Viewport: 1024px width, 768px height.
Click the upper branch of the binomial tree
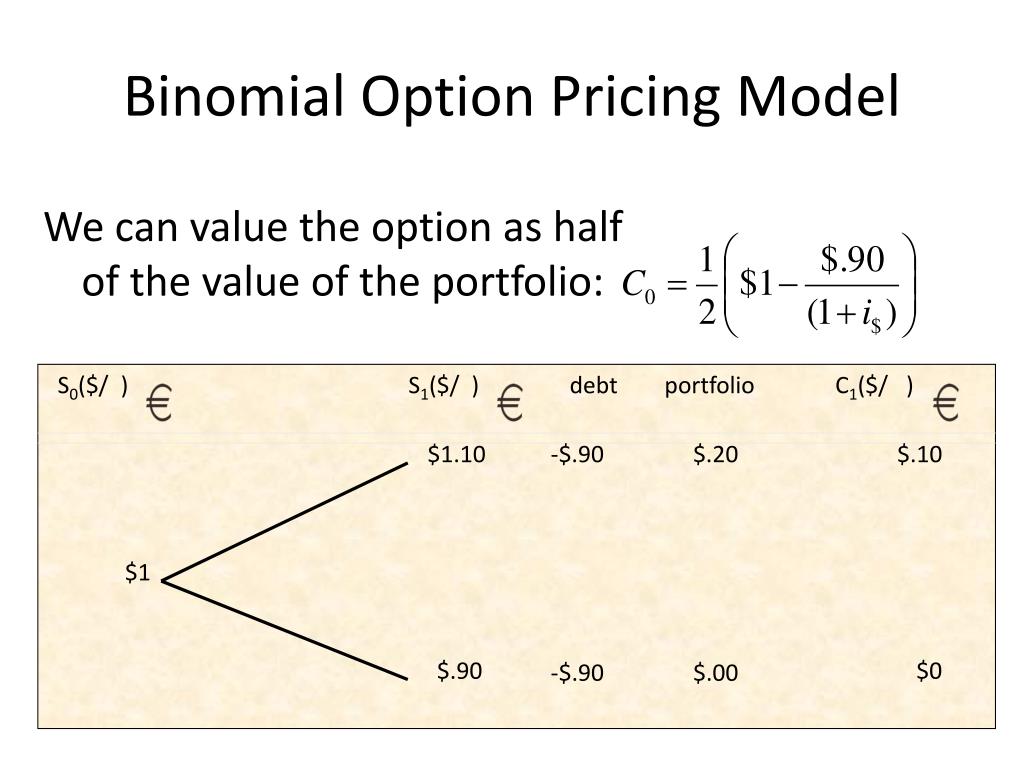point(285,522)
